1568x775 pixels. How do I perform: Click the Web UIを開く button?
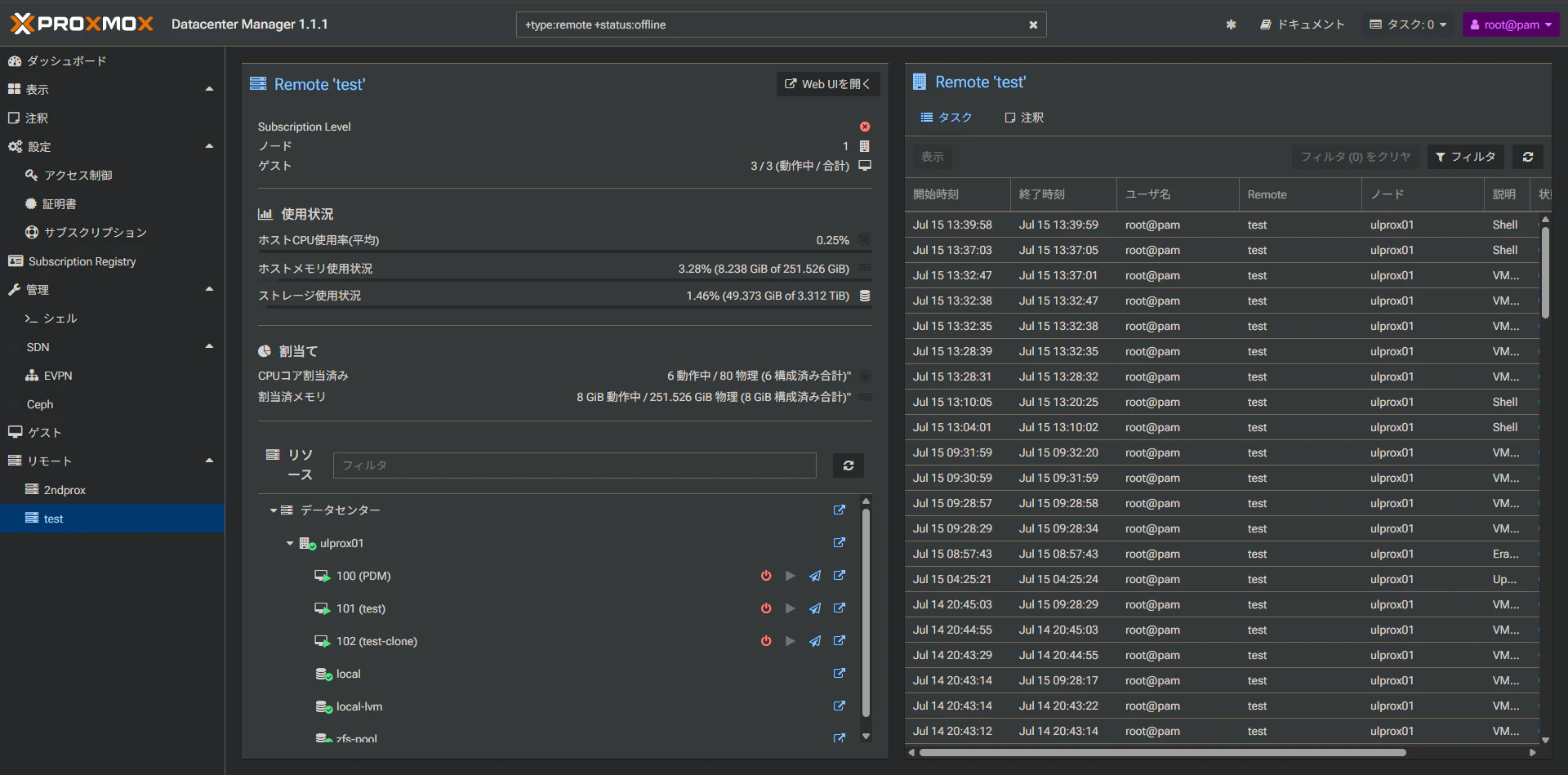827,84
